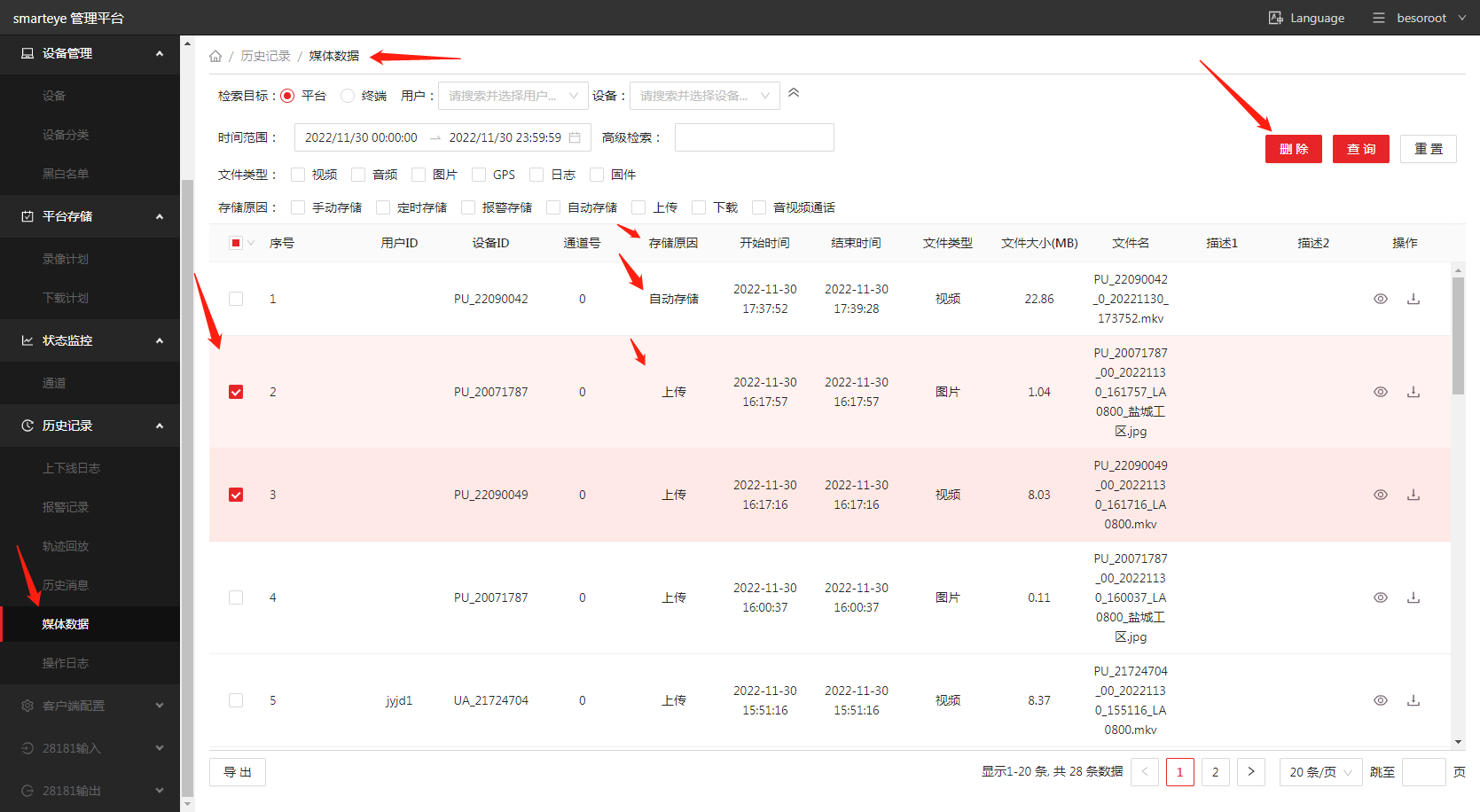The height and width of the screenshot is (812, 1480).
Task: Click the 客户端配置 gear icon
Action: tap(27, 706)
